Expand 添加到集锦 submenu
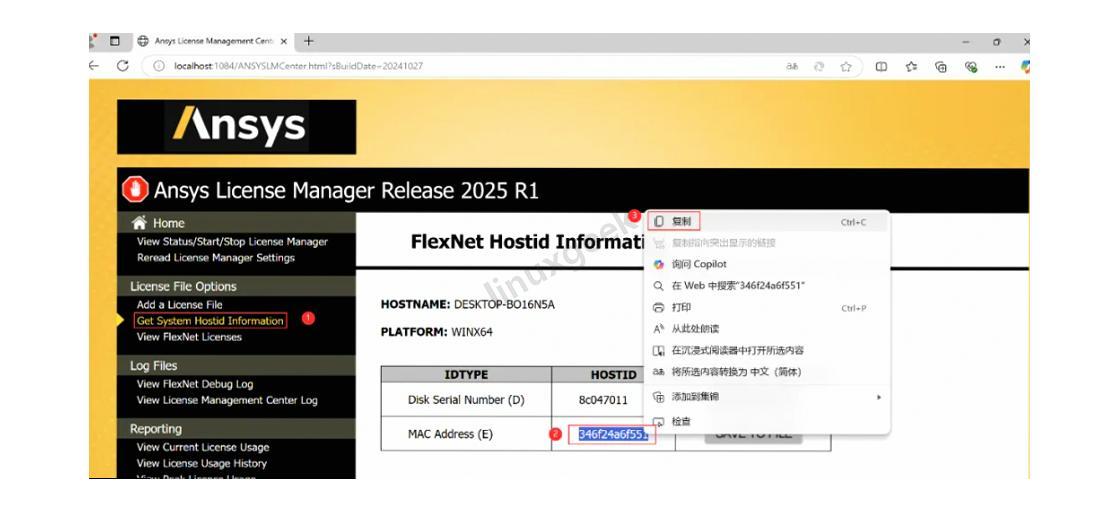Image resolution: width=1120 pixels, height=513 pixels. 766,397
